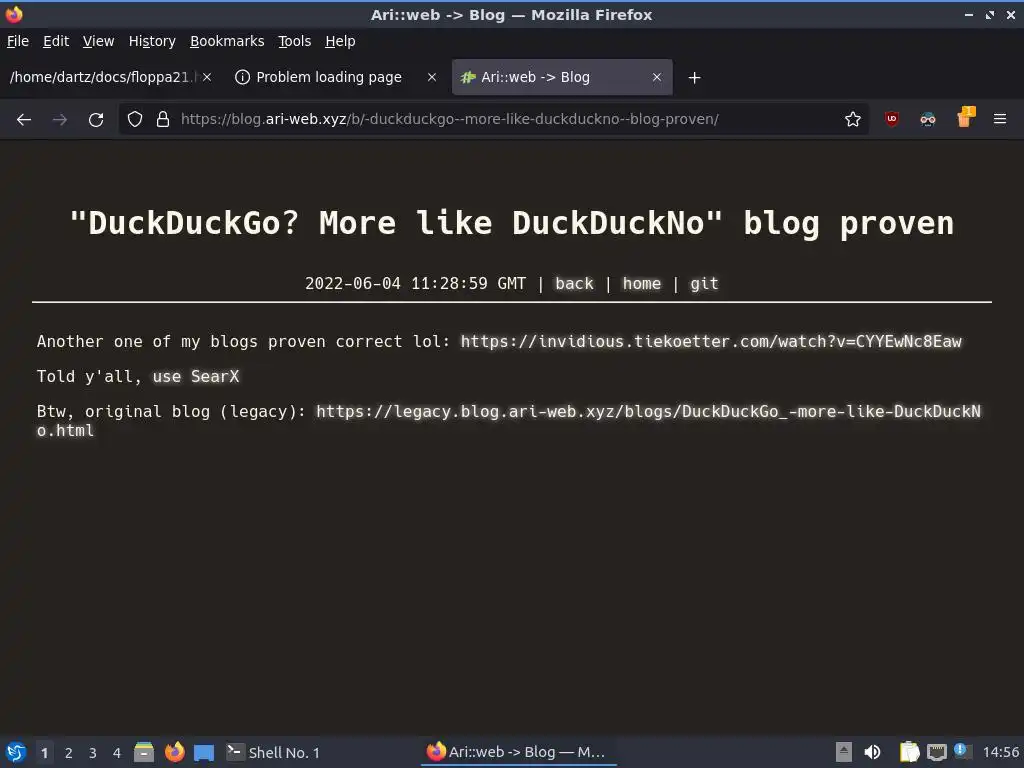Image resolution: width=1024 pixels, height=768 pixels.
Task: Open the network monitor tray icon
Action: pyautogui.click(x=937, y=752)
